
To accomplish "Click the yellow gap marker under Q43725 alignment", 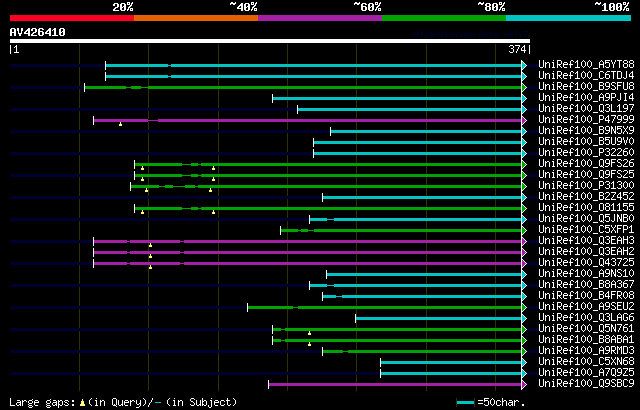I will point(150,267).
